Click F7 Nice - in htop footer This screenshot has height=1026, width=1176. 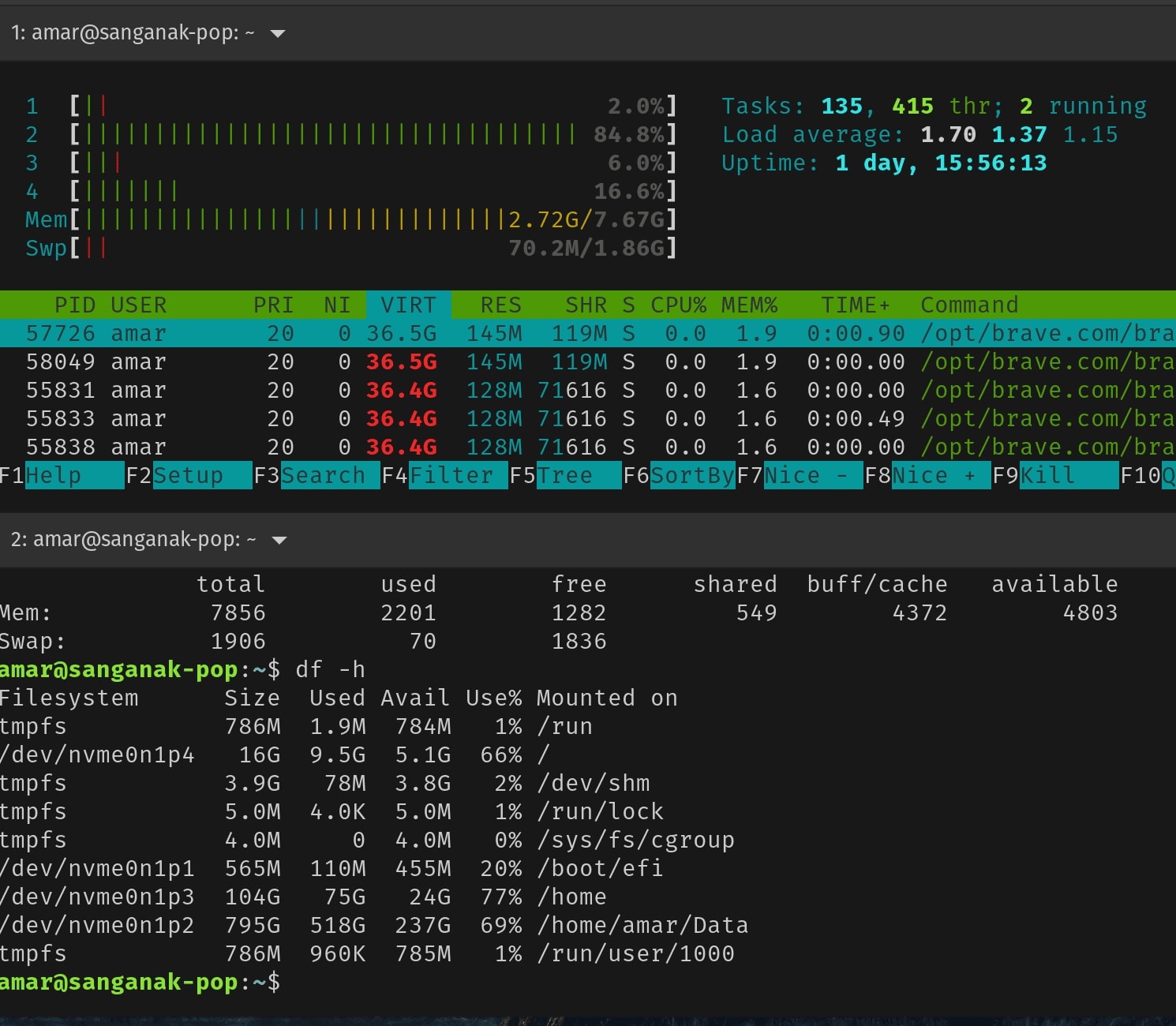click(800, 476)
